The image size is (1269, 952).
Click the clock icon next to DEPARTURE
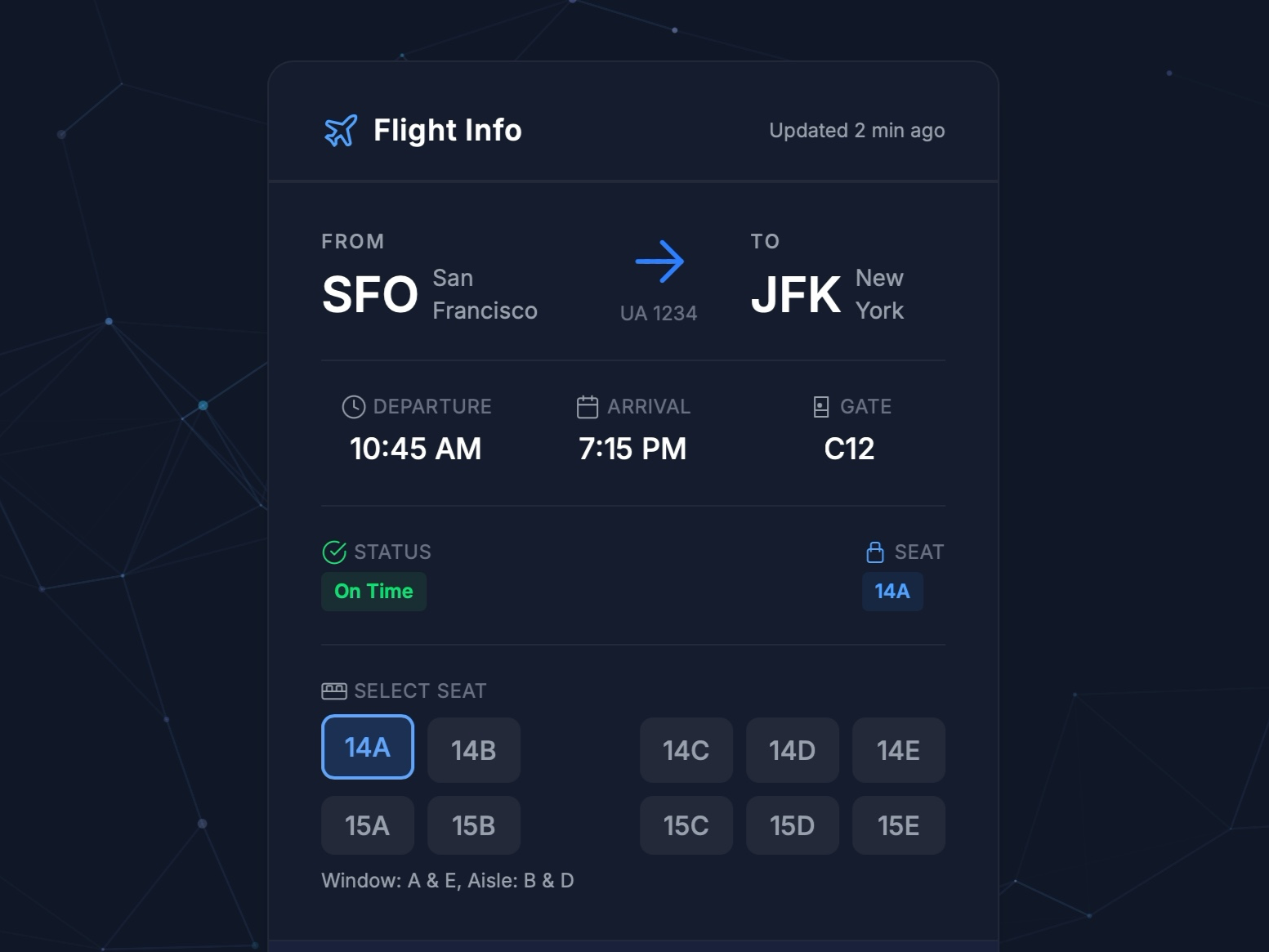(352, 406)
